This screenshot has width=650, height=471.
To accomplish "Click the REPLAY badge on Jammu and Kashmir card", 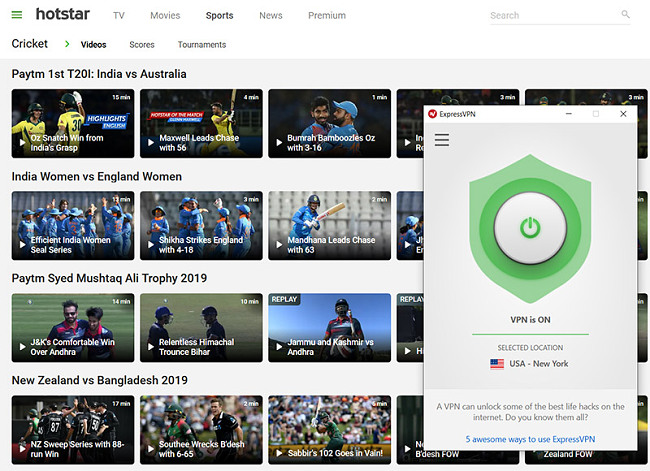I will tap(284, 299).
